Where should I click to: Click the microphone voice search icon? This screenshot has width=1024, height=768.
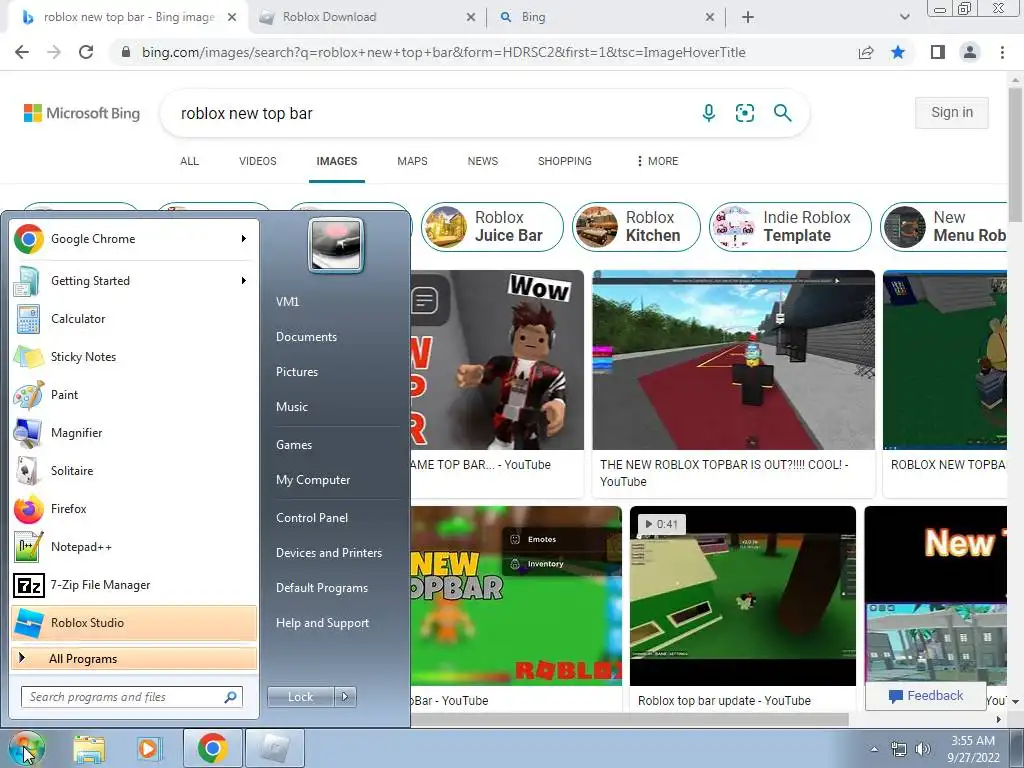(x=709, y=113)
